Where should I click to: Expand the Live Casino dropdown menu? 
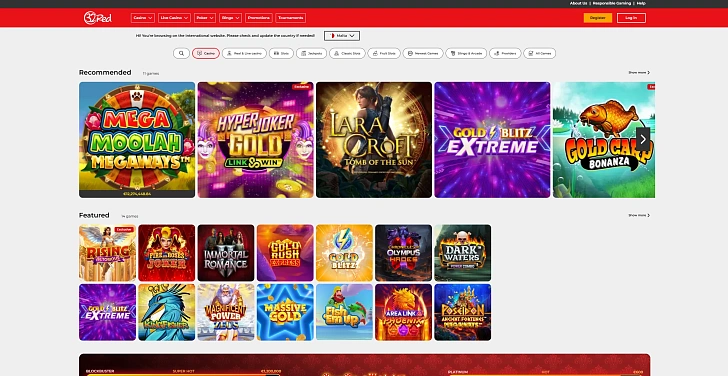(174, 18)
